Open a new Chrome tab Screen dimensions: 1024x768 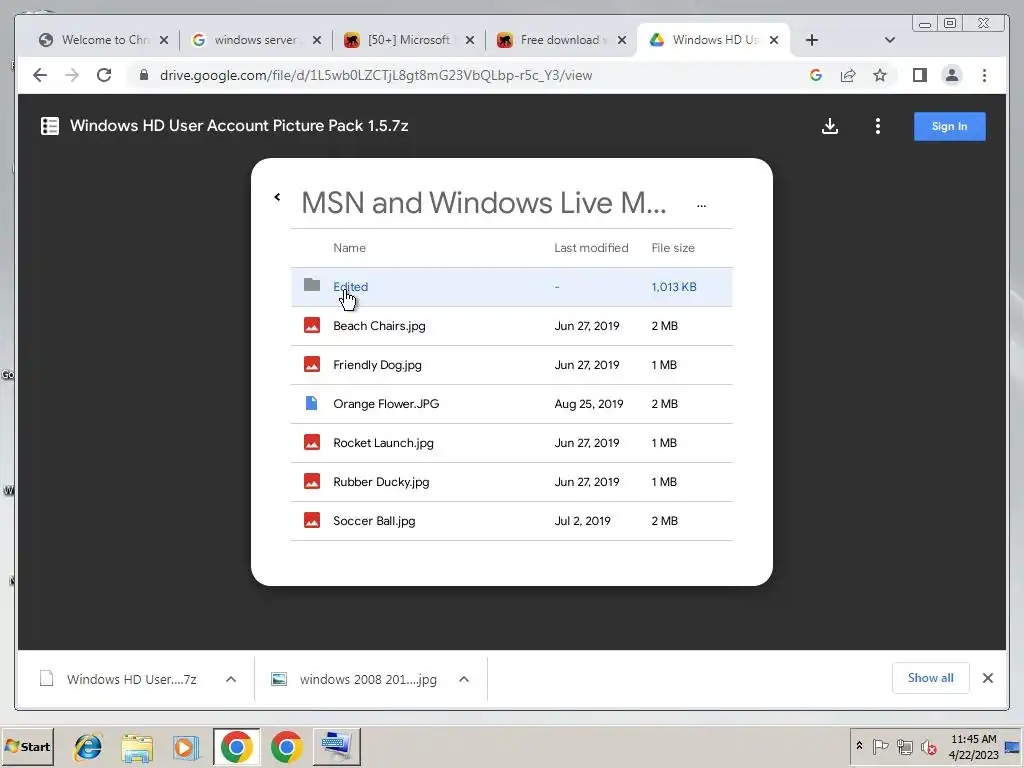click(812, 40)
